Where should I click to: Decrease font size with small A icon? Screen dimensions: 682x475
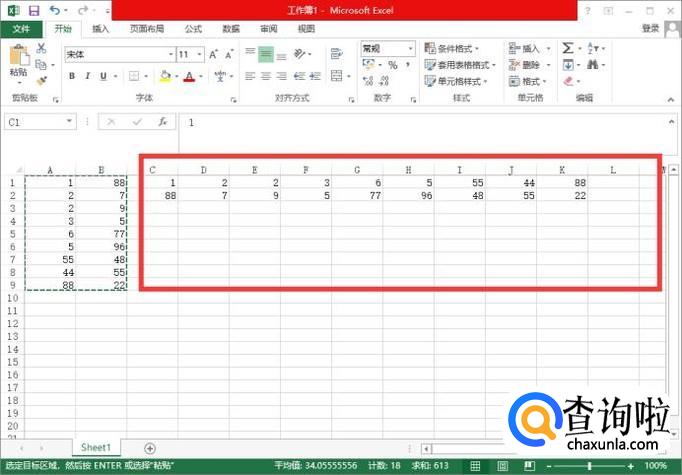229,54
